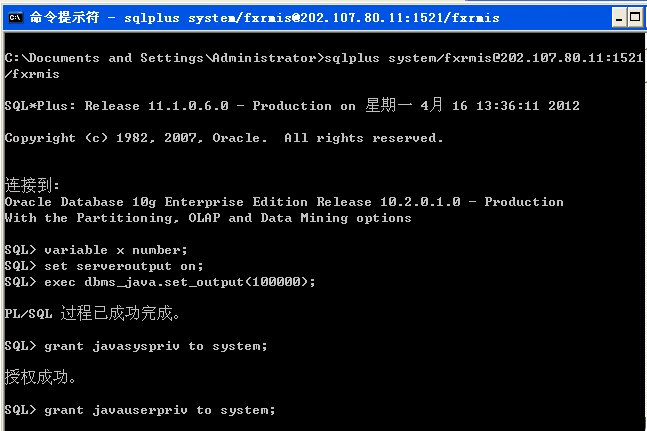
Task: Click the wrapped "/fxrmis" line
Action: pyautogui.click(x=32, y=74)
